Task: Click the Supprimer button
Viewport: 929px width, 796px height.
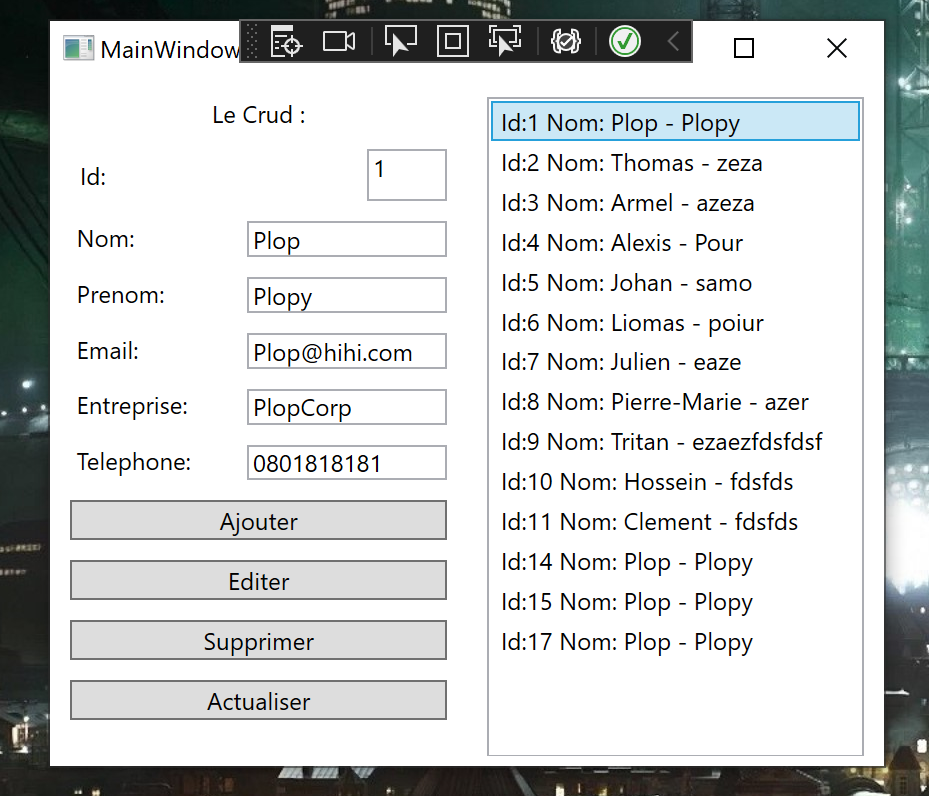Action: pyautogui.click(x=258, y=641)
